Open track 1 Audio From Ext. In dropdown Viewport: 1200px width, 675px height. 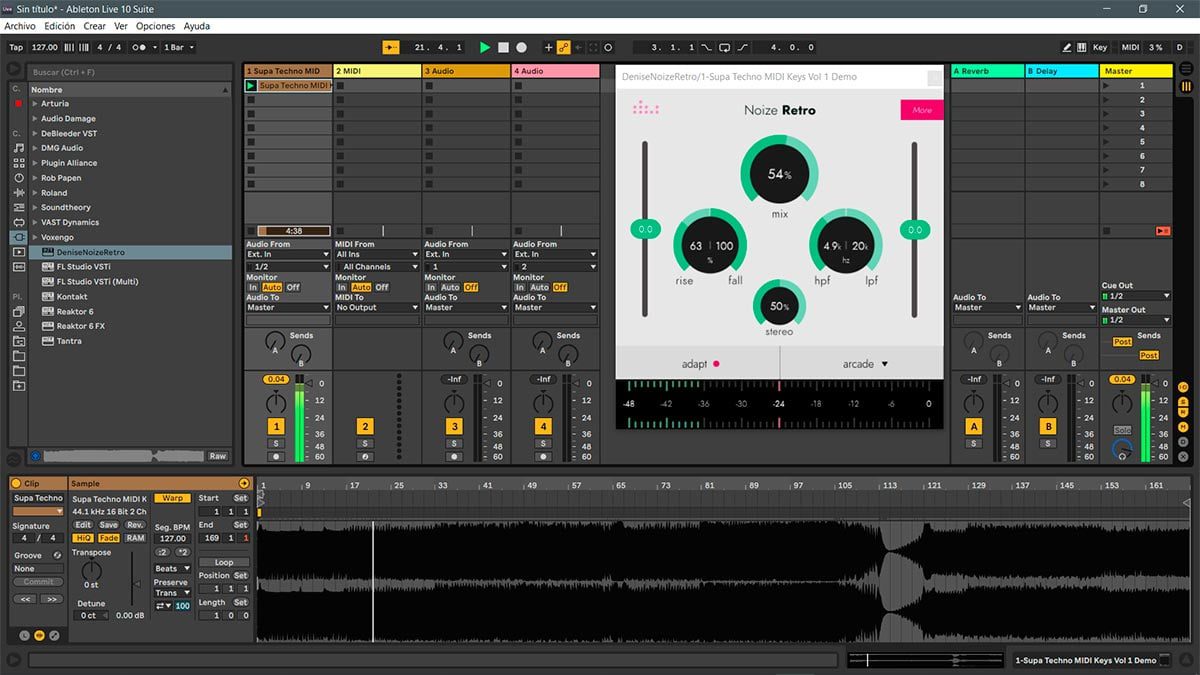[288, 254]
